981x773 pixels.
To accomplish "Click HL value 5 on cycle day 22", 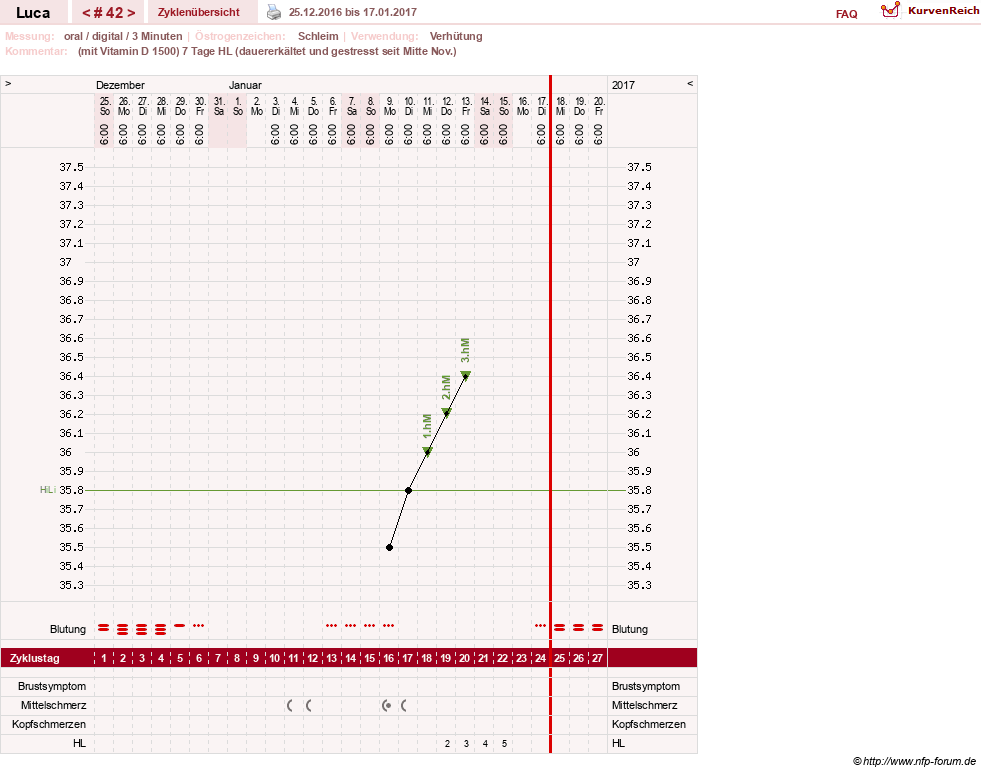I will pos(504,744).
